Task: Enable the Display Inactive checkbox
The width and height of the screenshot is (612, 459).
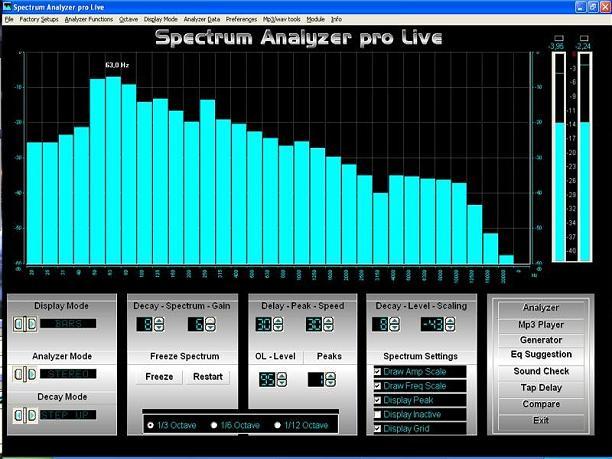Action: tap(377, 414)
